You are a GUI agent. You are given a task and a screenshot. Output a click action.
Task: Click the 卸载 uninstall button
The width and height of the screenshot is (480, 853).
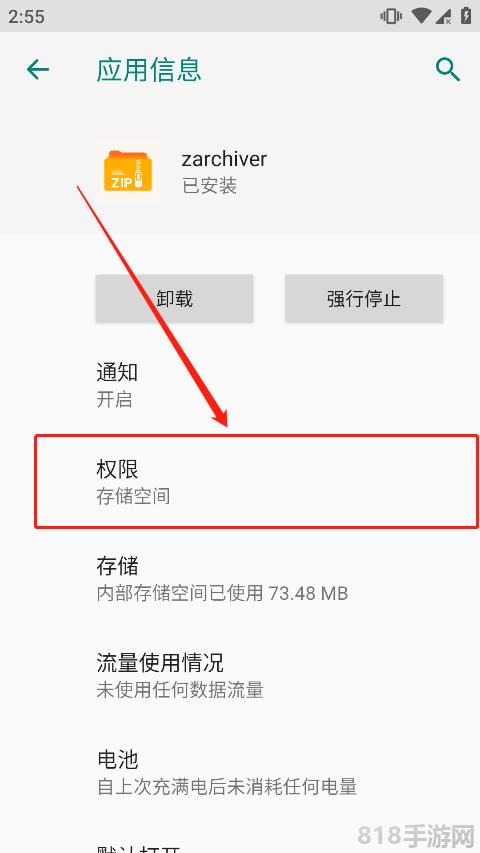coord(174,299)
